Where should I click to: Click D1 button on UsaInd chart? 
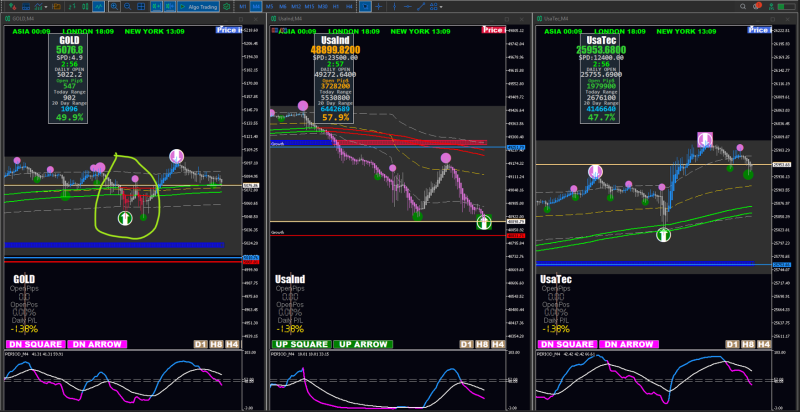click(466, 344)
